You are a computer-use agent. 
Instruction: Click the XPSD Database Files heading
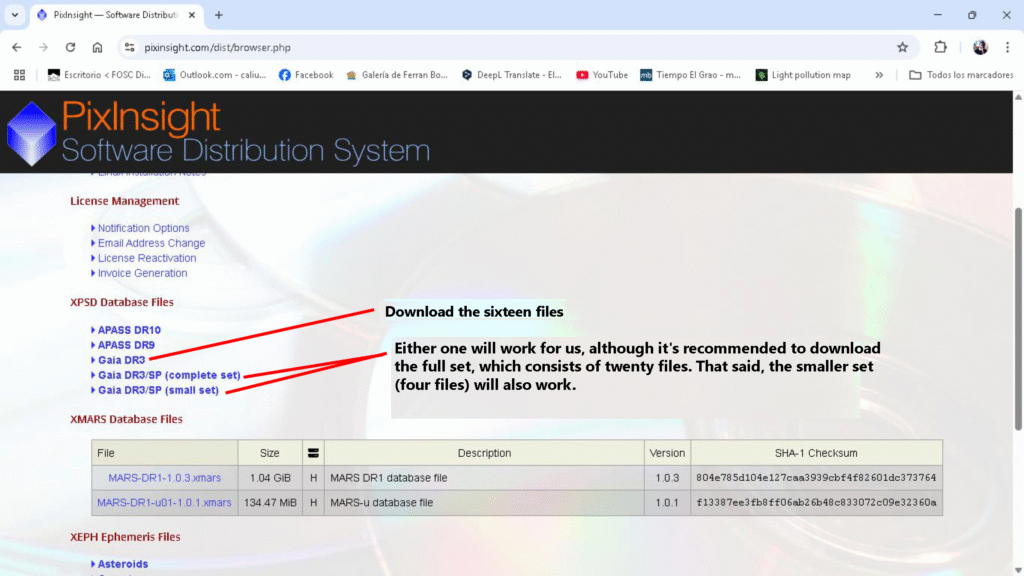pyautogui.click(x=122, y=302)
